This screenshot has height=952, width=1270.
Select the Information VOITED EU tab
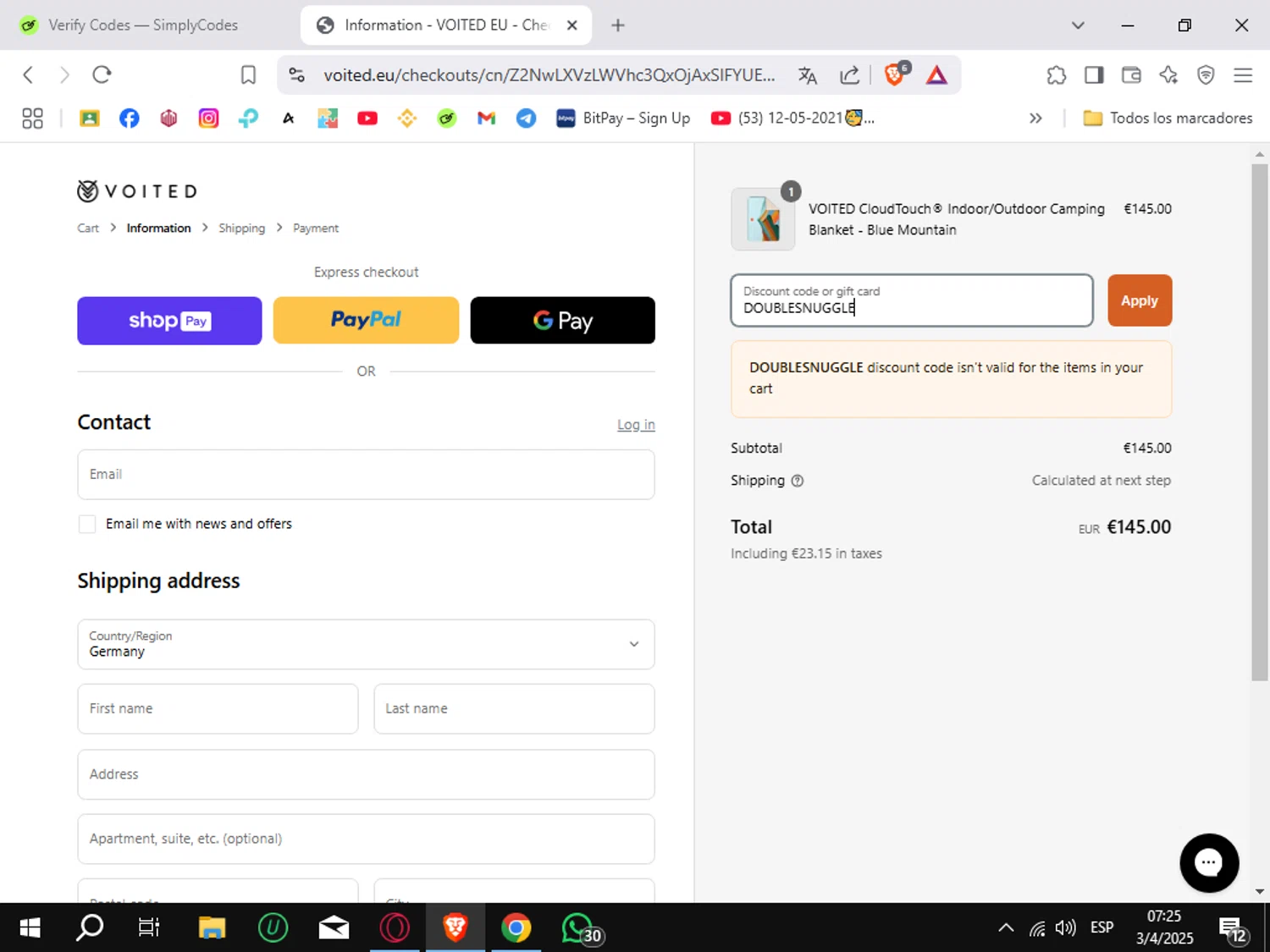446,25
